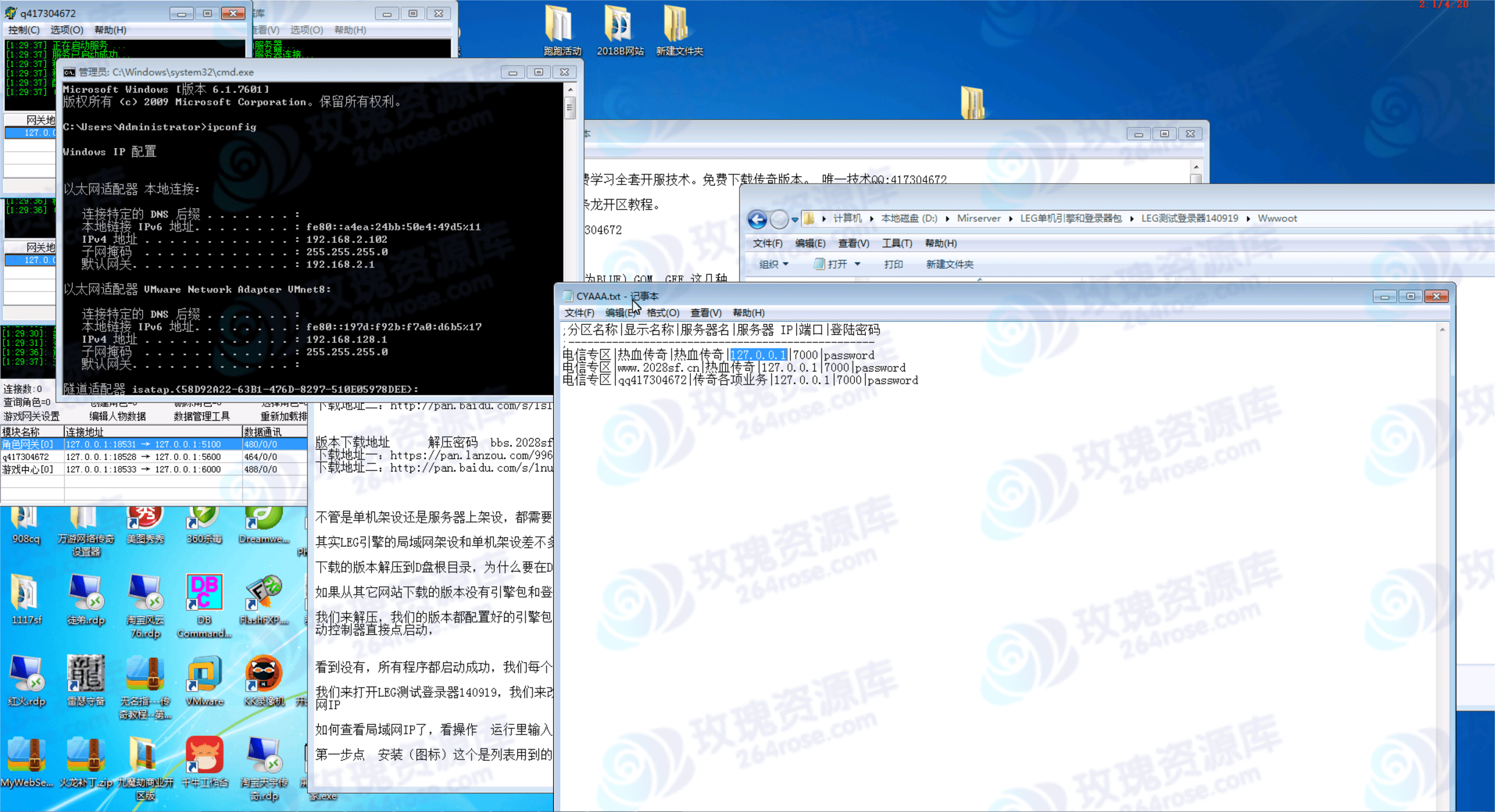Viewport: 1495px width, 812px height.
Task: Click Mirserver breadcrumb in address bar
Action: [978, 219]
